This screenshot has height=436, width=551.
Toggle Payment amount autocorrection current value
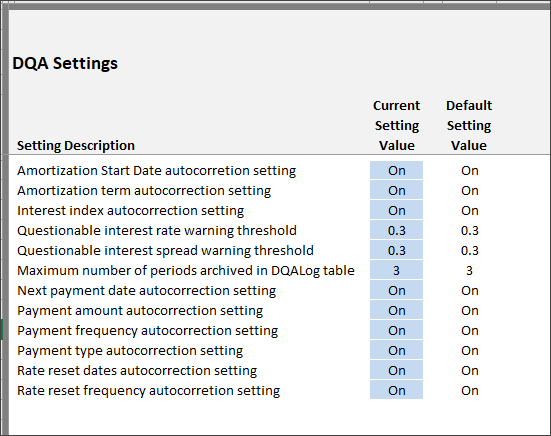396,311
